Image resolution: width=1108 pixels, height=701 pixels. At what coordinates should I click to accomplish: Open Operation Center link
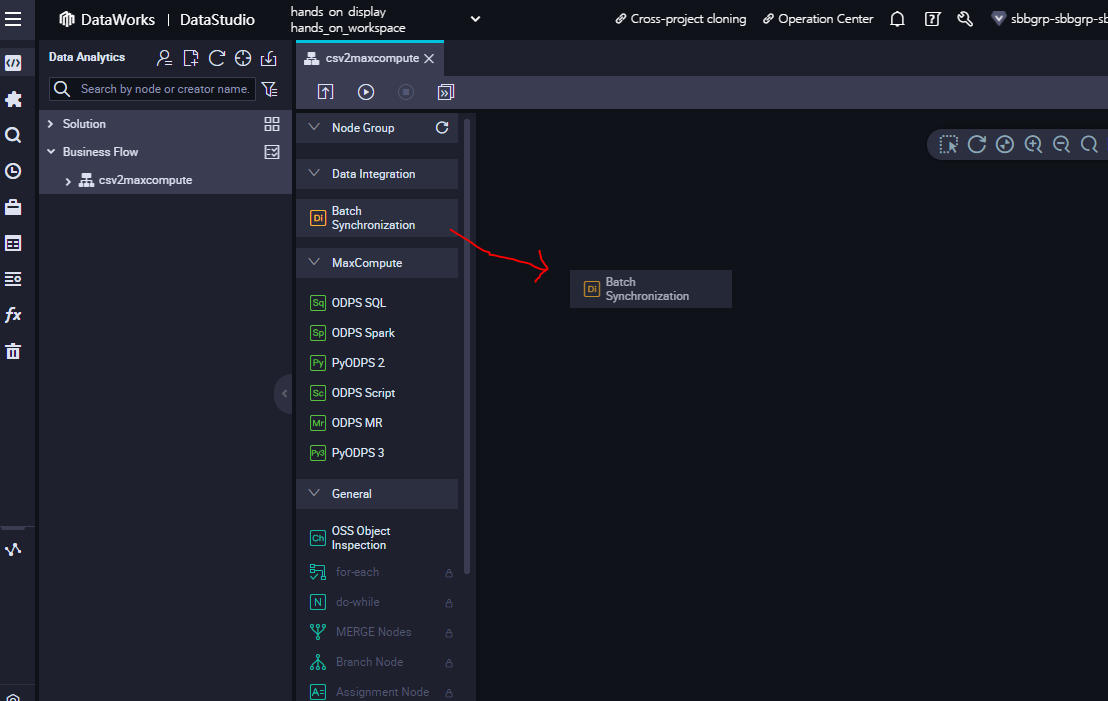[x=818, y=19]
